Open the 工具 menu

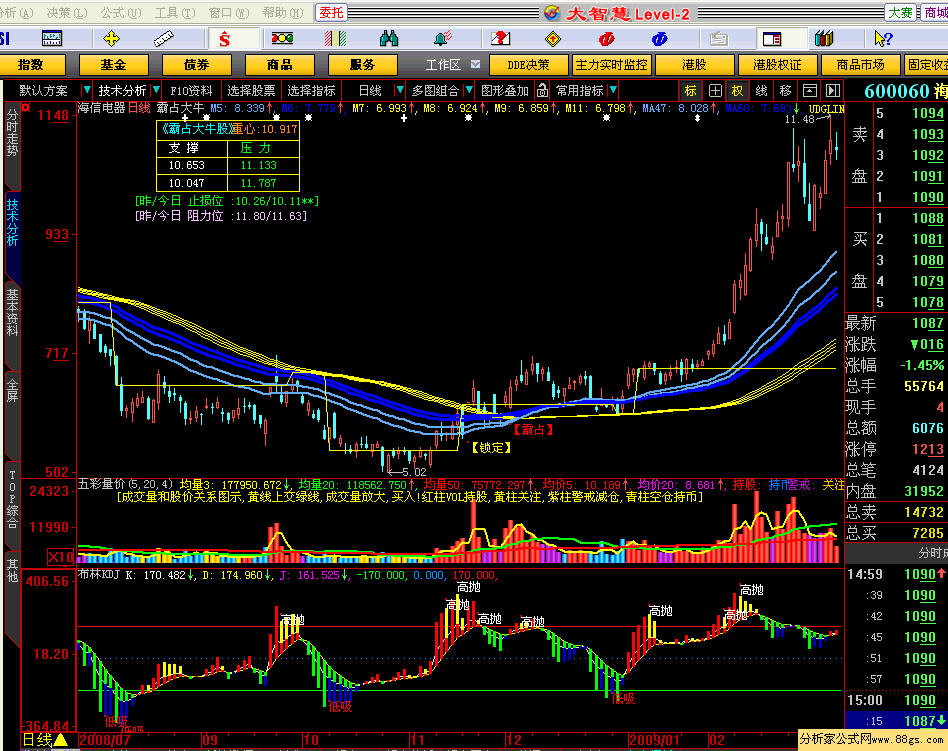[175, 13]
